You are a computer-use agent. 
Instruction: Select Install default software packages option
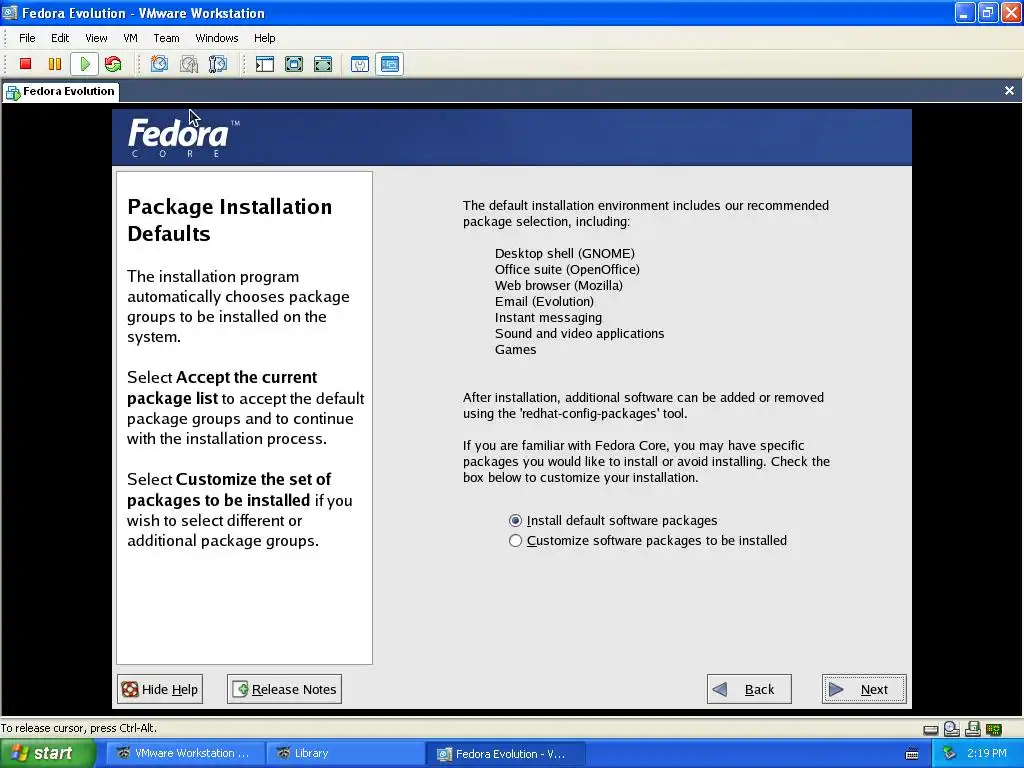tap(613, 520)
